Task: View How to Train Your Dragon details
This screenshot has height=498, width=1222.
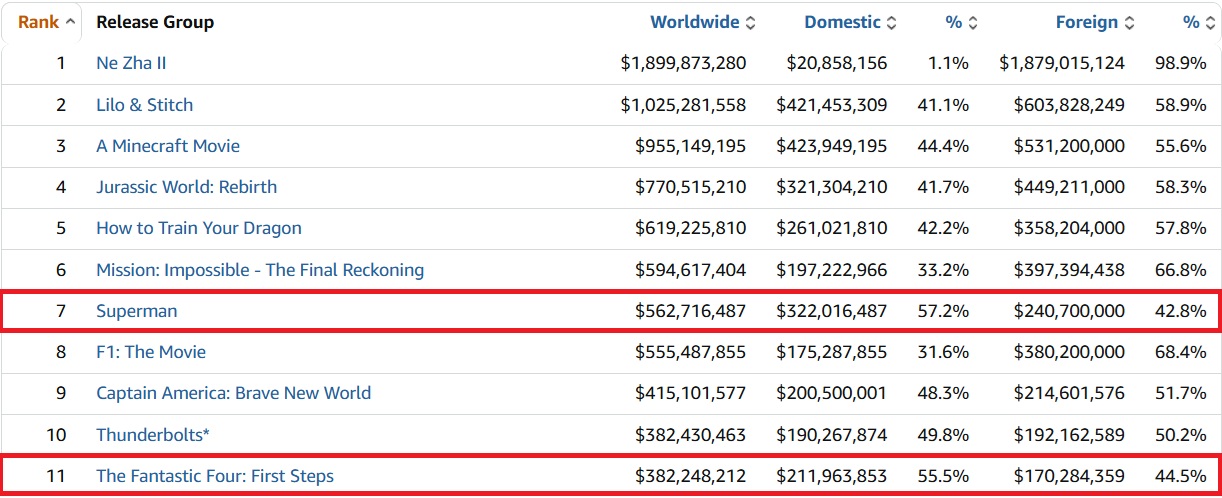Action: click(x=198, y=228)
